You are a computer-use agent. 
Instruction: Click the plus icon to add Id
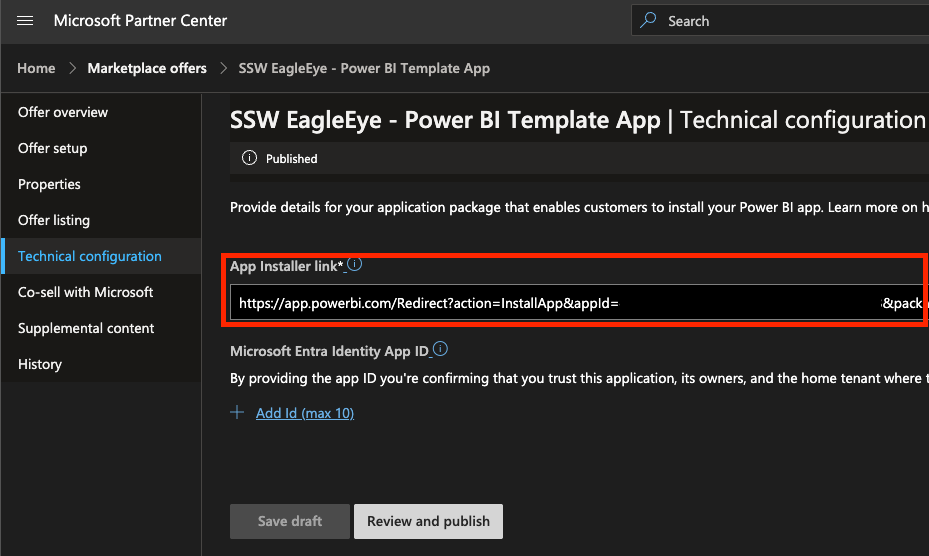(x=237, y=412)
